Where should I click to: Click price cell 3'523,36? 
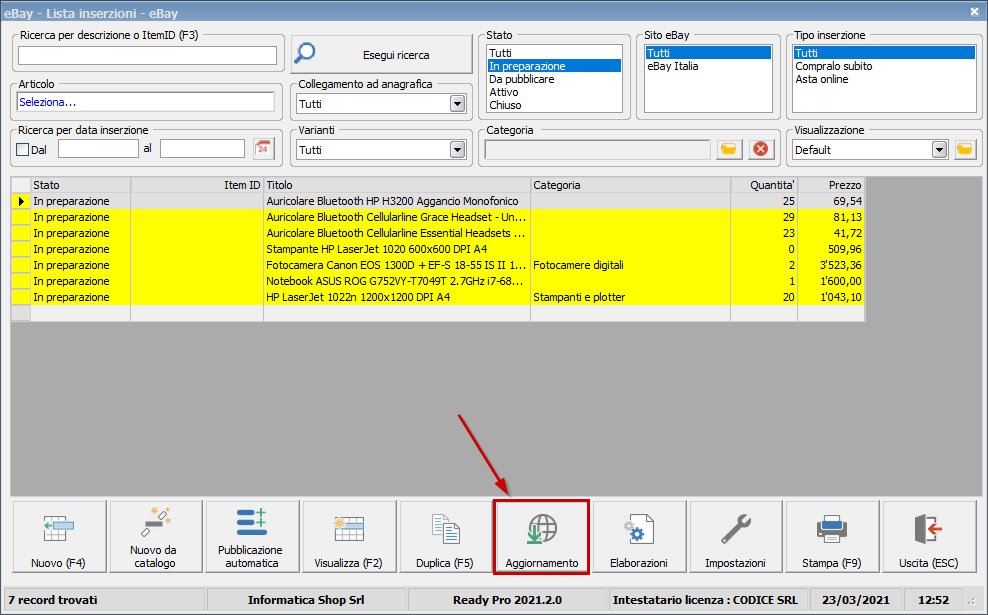831,265
